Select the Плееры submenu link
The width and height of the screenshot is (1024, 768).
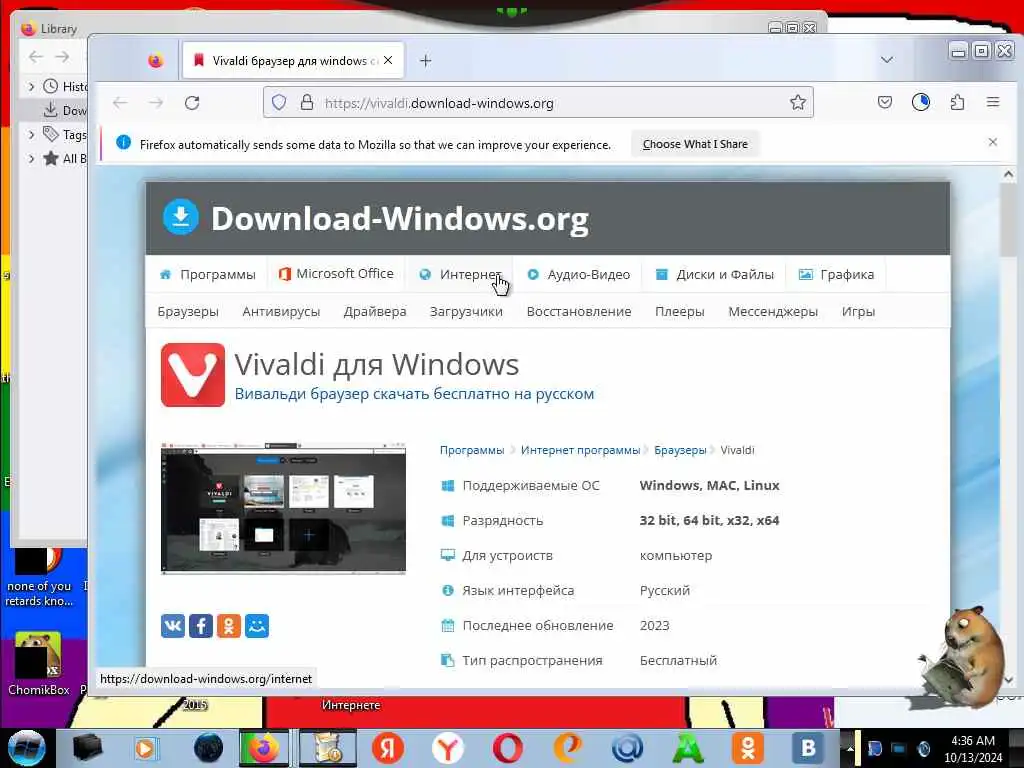[x=680, y=312]
